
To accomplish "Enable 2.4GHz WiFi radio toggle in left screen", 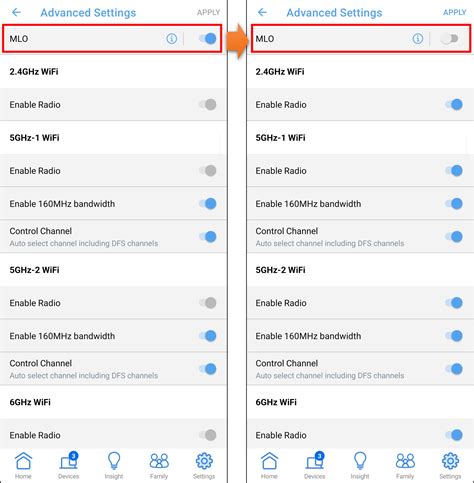I will pyautogui.click(x=208, y=105).
